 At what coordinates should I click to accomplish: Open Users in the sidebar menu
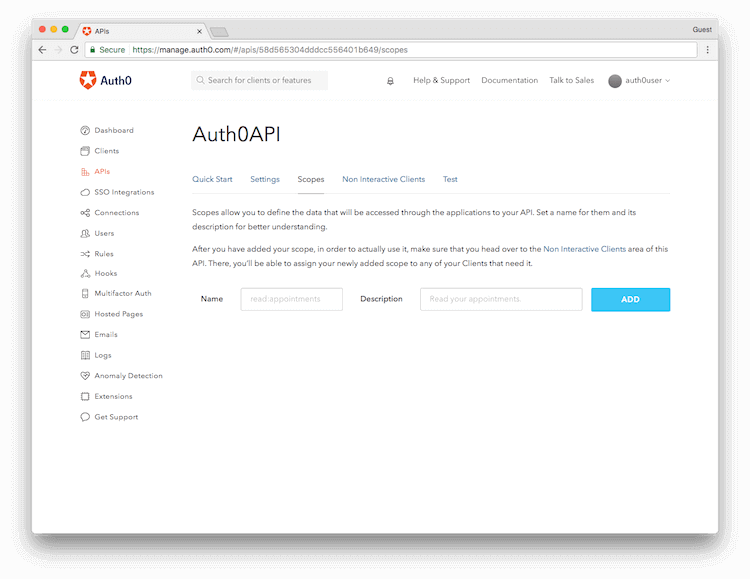click(x=104, y=234)
